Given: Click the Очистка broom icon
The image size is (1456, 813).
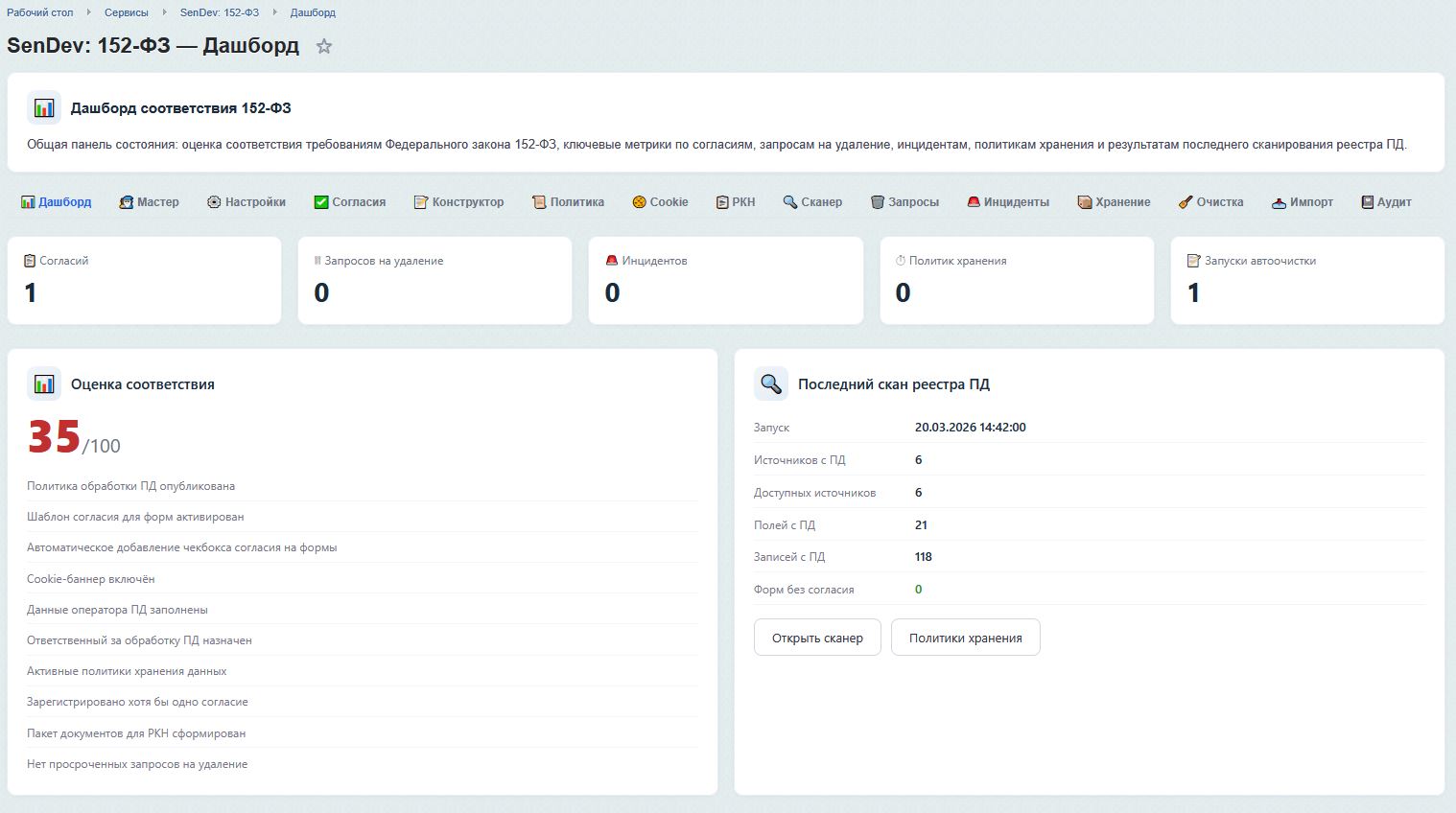Looking at the screenshot, I should point(1186,202).
